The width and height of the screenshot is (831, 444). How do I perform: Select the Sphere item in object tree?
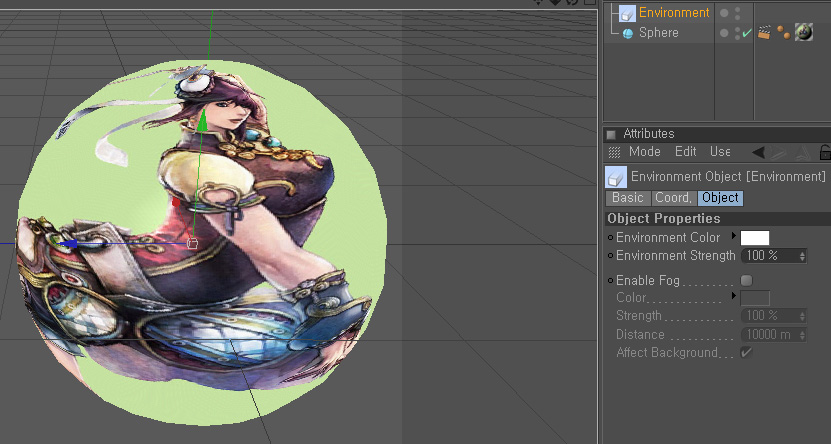(658, 33)
